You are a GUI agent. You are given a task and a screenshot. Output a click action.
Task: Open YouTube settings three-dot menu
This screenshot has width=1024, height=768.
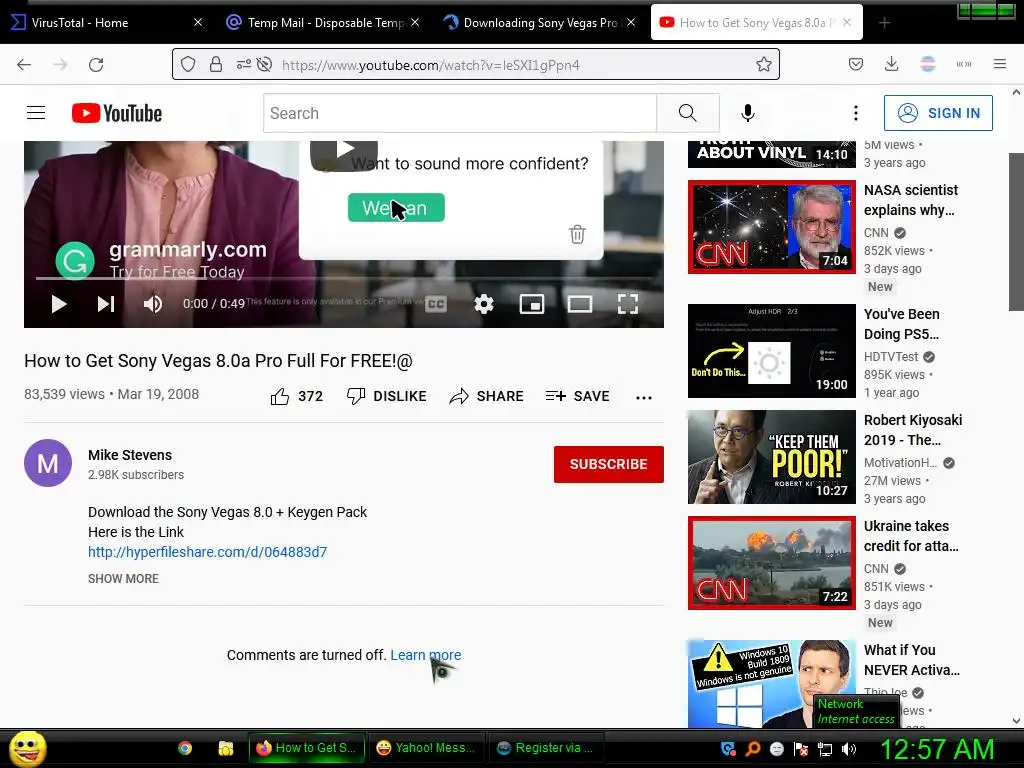click(x=856, y=113)
